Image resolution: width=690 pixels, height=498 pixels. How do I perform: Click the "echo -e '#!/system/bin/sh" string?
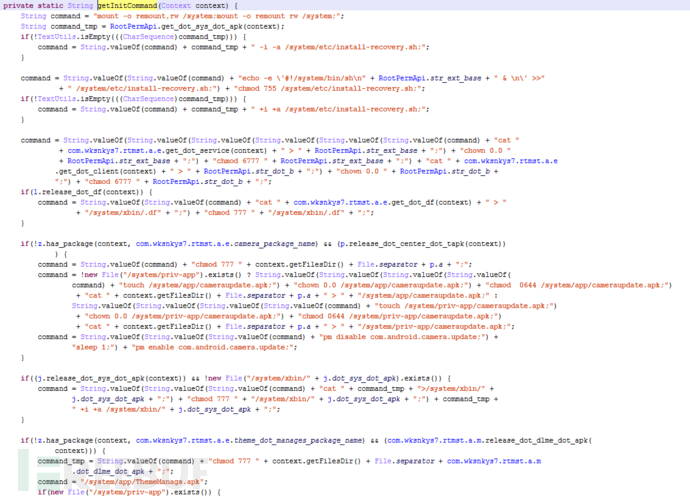click(x=302, y=78)
